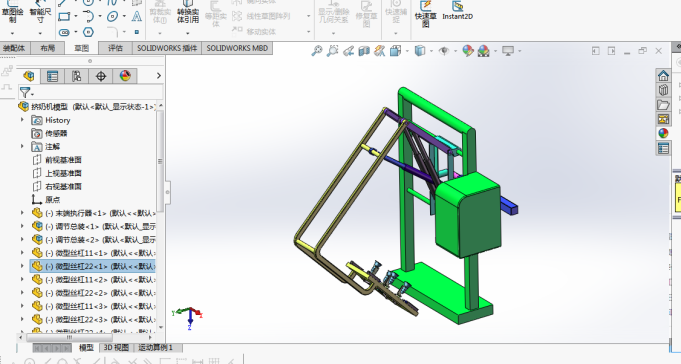
Task: Switch to SOLIDWORKS MBD tab
Action: (237, 48)
